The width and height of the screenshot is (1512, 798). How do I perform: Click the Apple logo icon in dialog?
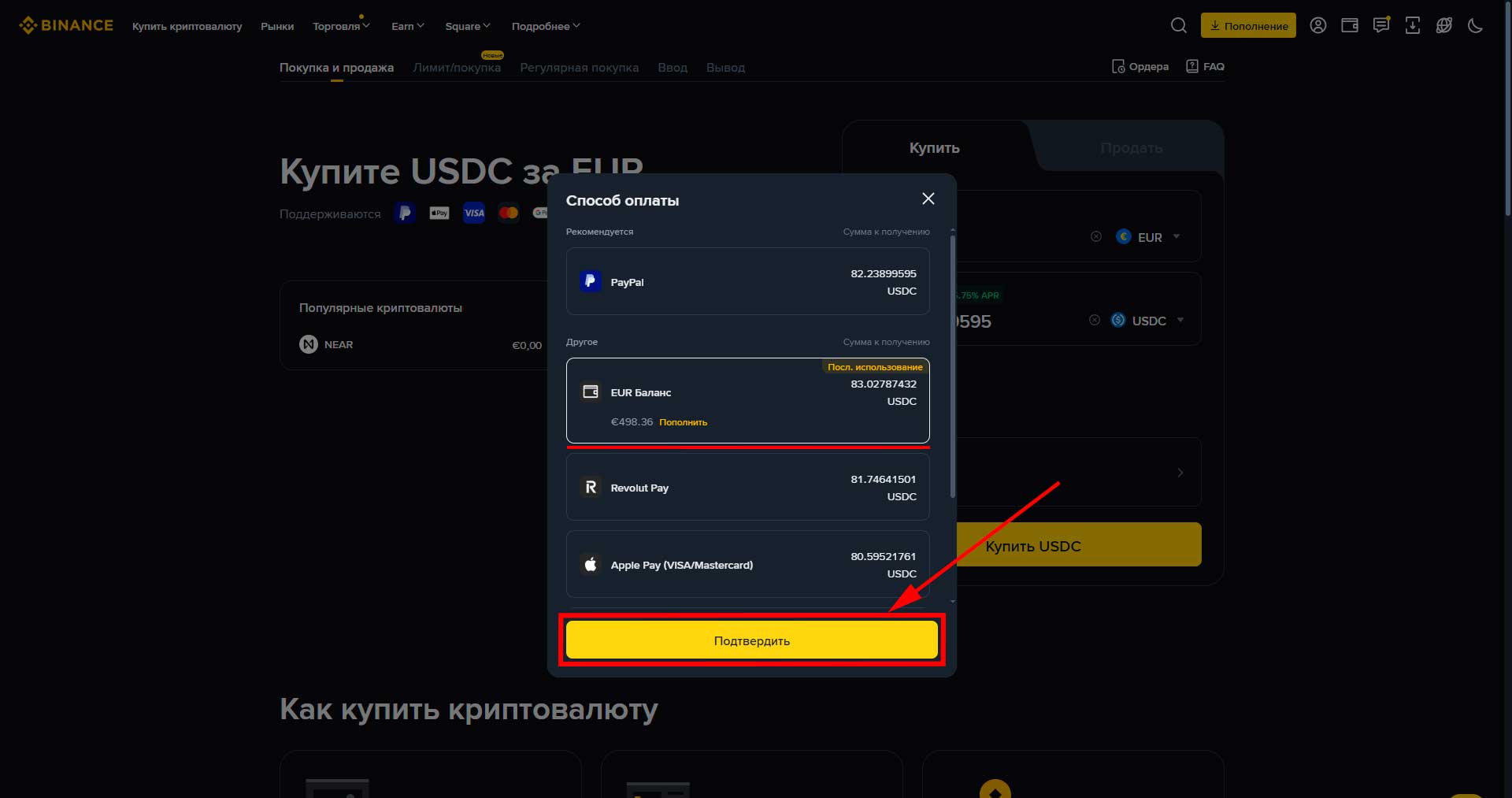click(591, 564)
